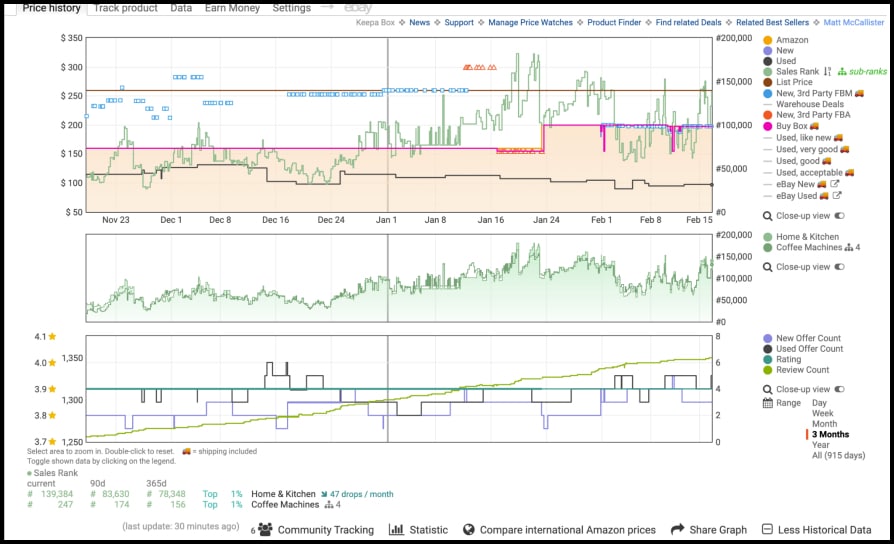Switch to the Price history tab
Image resolution: width=894 pixels, height=544 pixels.
point(51,8)
